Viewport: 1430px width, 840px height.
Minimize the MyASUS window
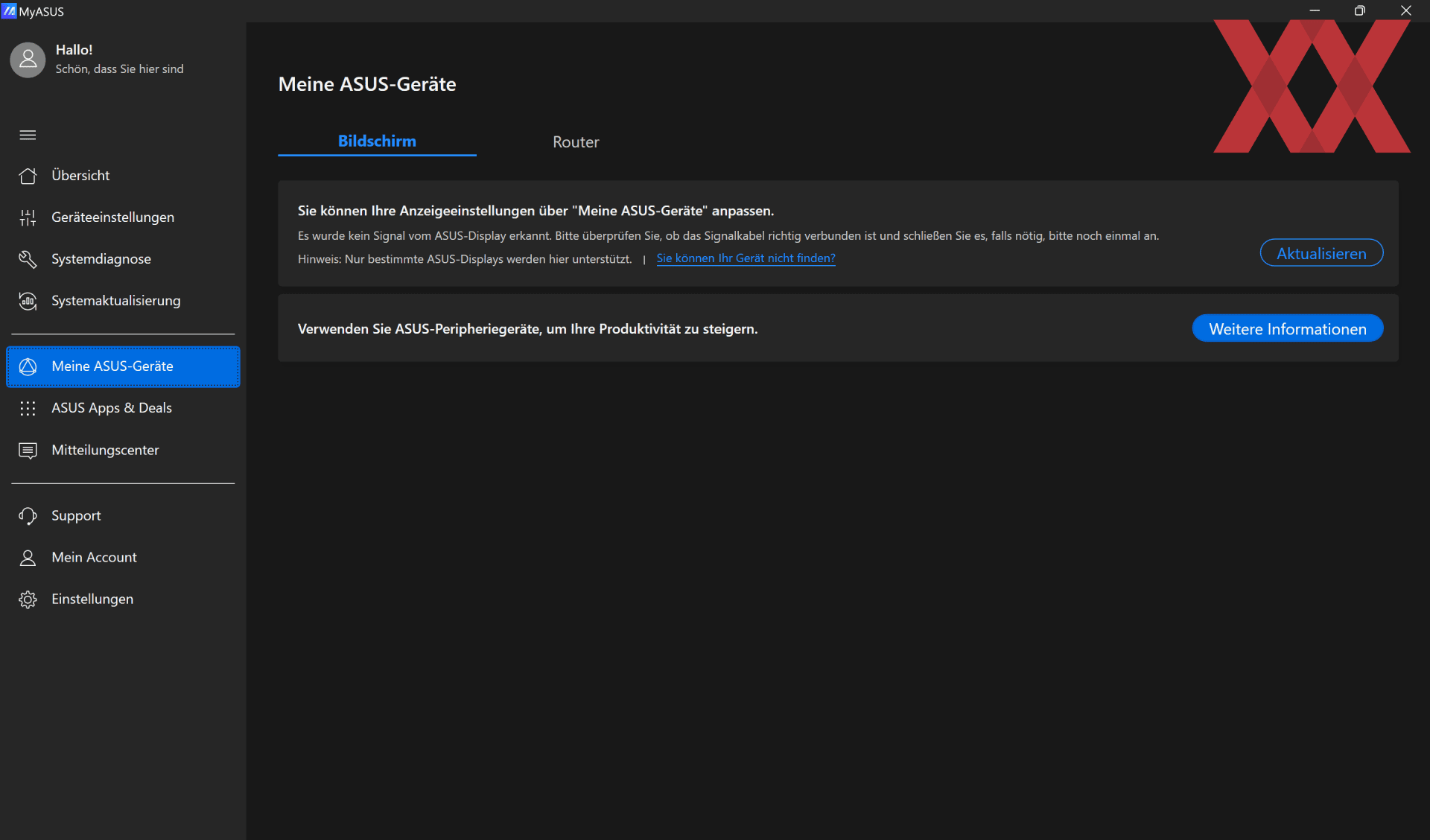(1315, 10)
